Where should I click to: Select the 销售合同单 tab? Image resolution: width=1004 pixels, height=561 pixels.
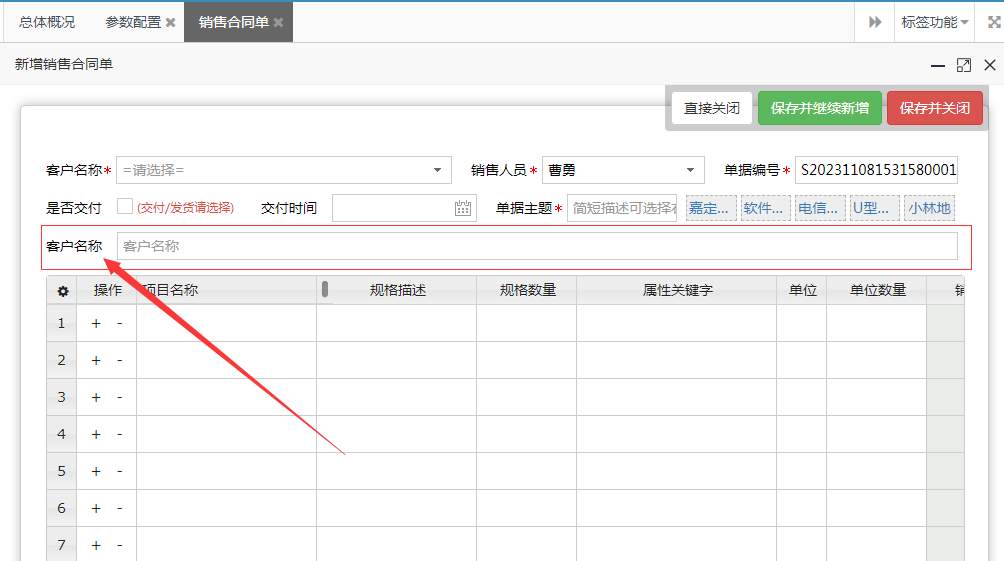234,22
